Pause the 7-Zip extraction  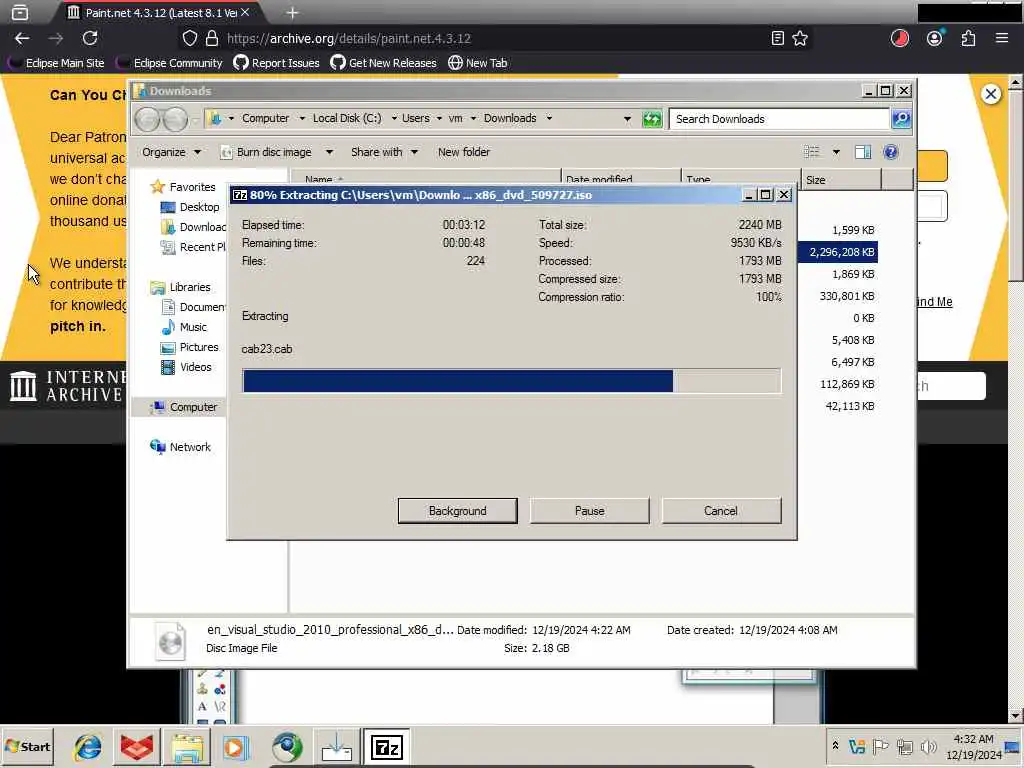coord(589,511)
